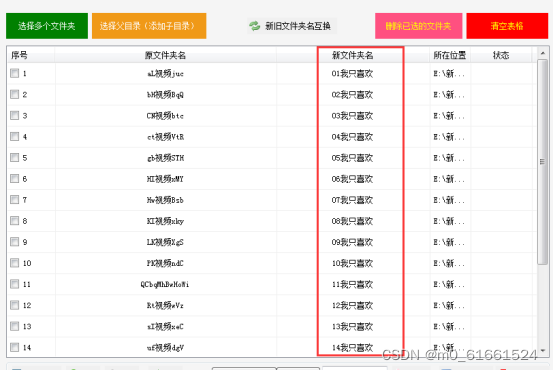This screenshot has height=371, width=553.
Task: Tick the checkbox for row 11
Action: click(14, 284)
